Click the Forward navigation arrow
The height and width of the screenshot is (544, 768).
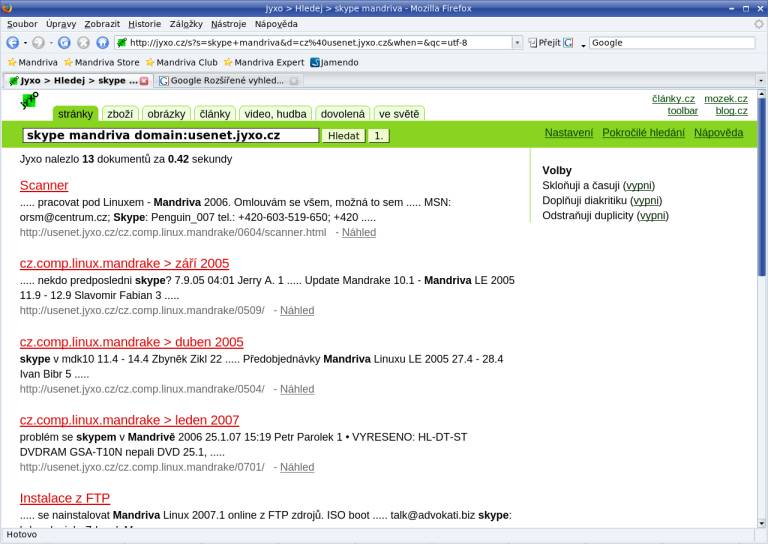pyautogui.click(x=38, y=43)
